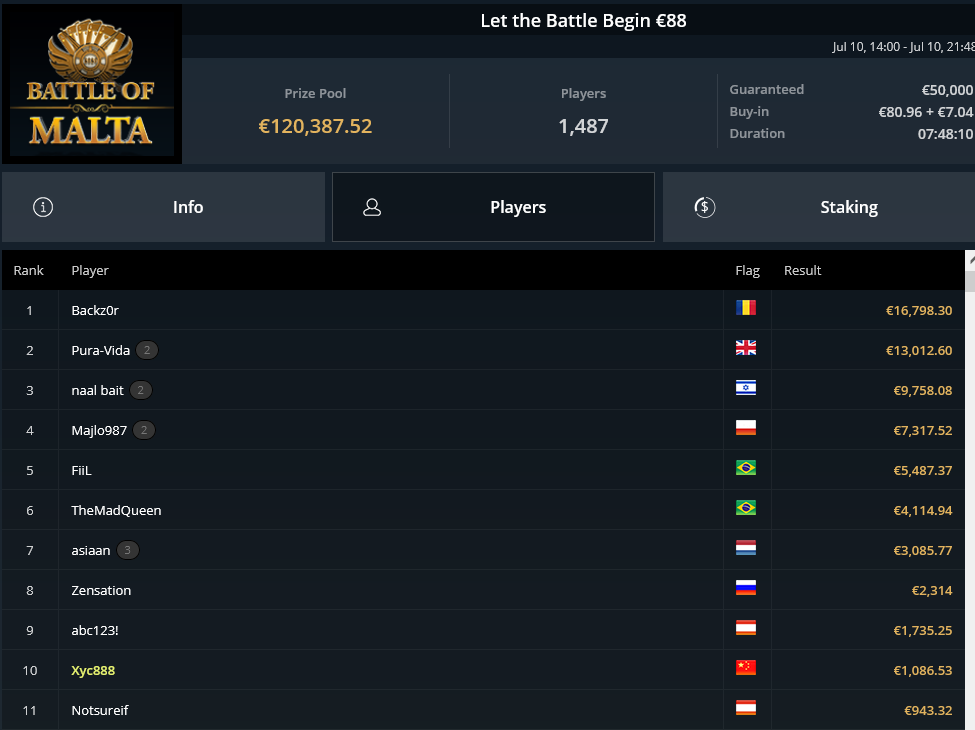Click the Staking dollar icon
This screenshot has height=730, width=975.
(705, 207)
